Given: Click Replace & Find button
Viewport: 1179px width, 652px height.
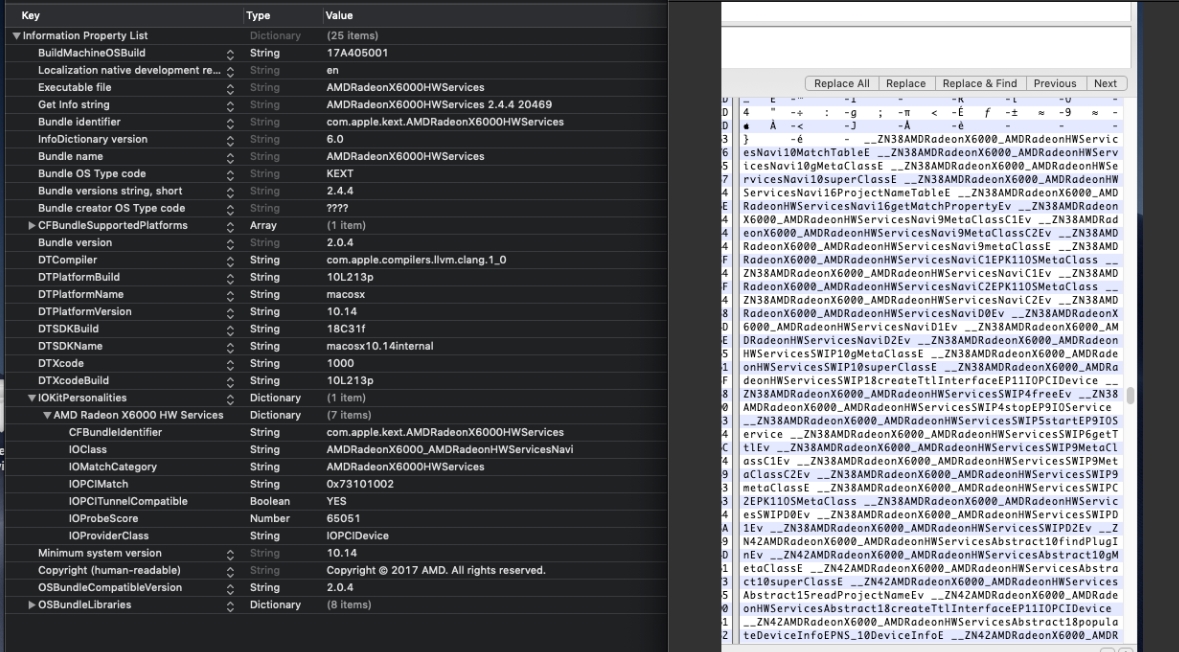Looking at the screenshot, I should pyautogui.click(x=979, y=83).
